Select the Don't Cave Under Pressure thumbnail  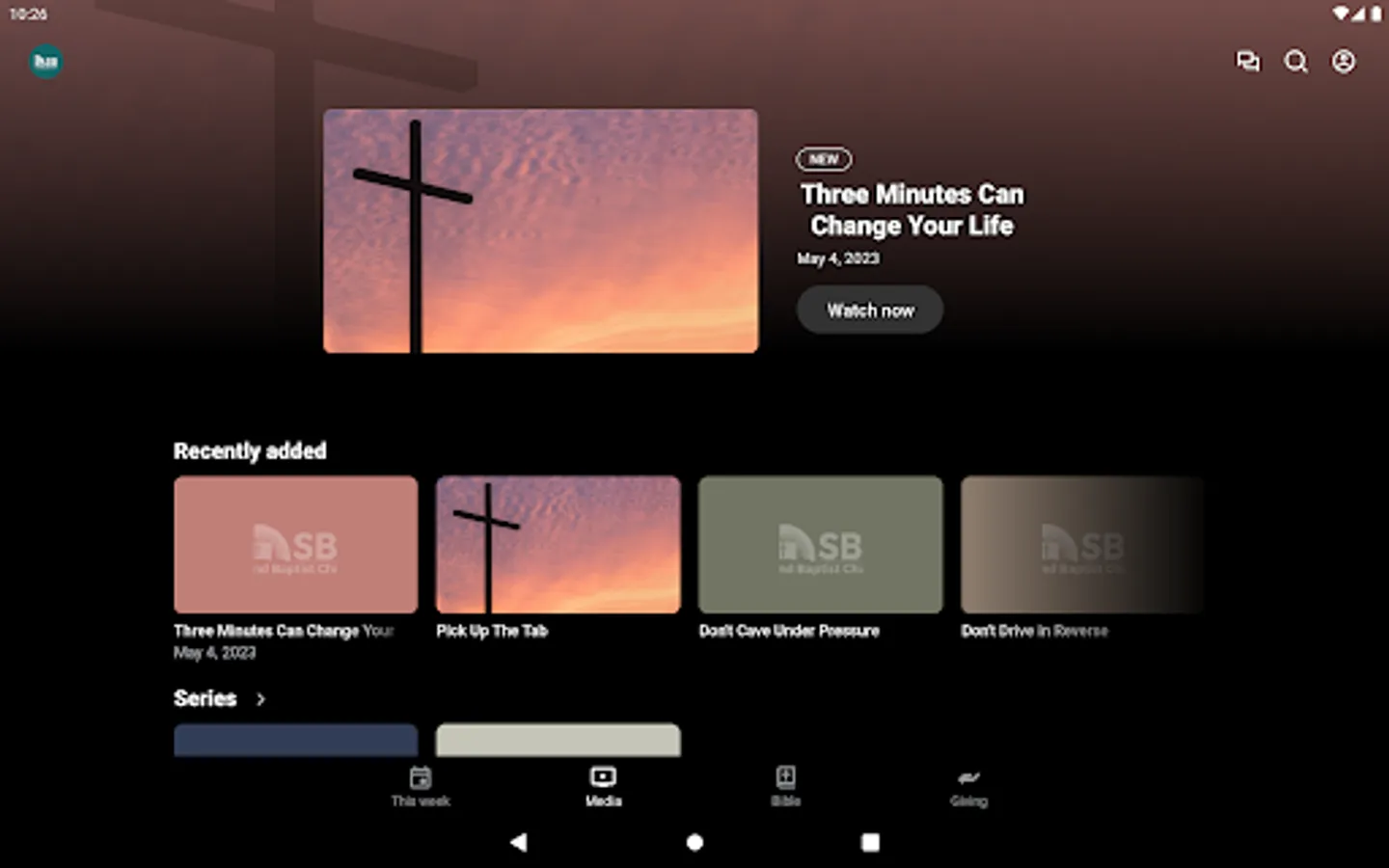pyautogui.click(x=820, y=544)
